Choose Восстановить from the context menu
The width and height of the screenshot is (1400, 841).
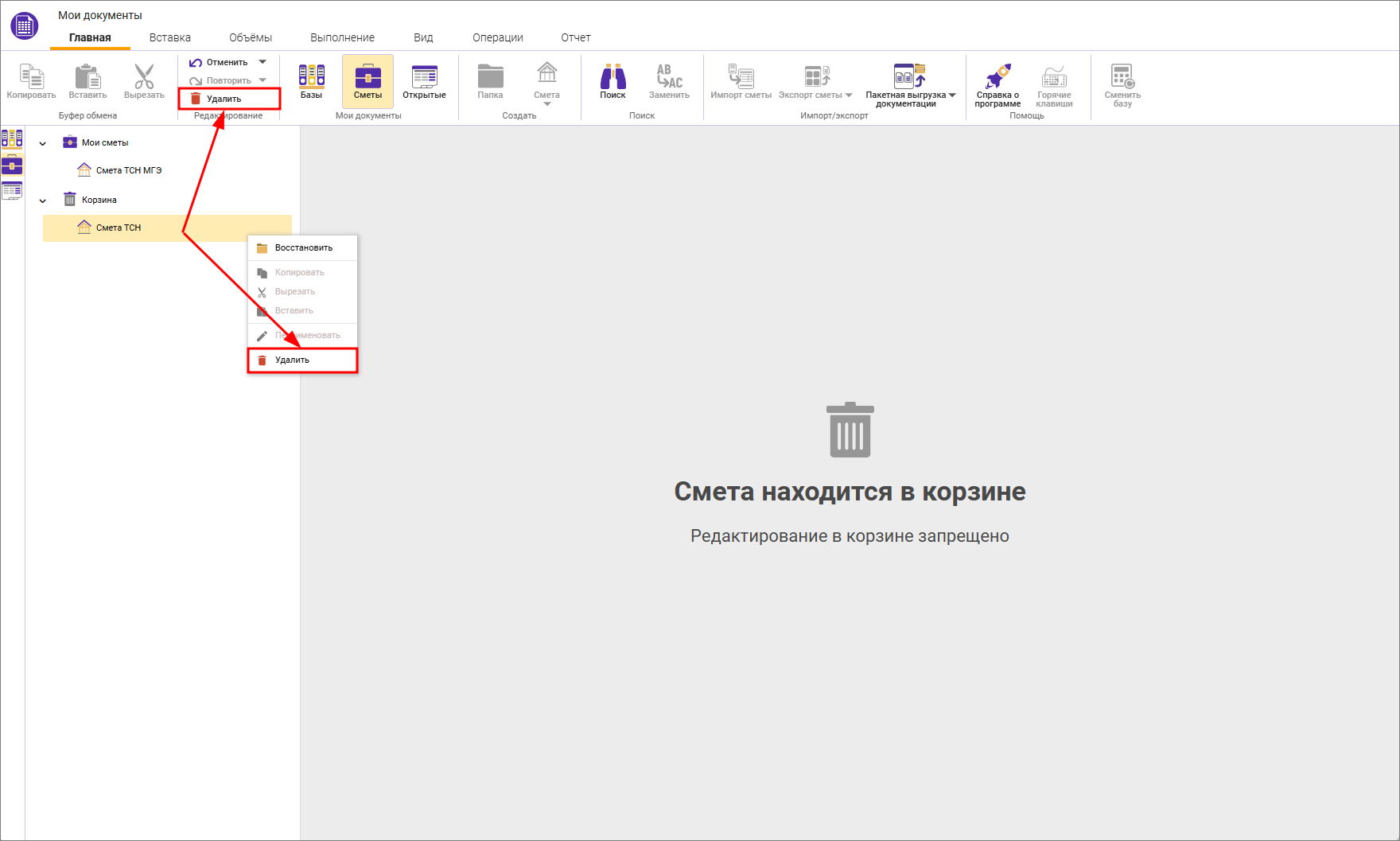pos(303,248)
